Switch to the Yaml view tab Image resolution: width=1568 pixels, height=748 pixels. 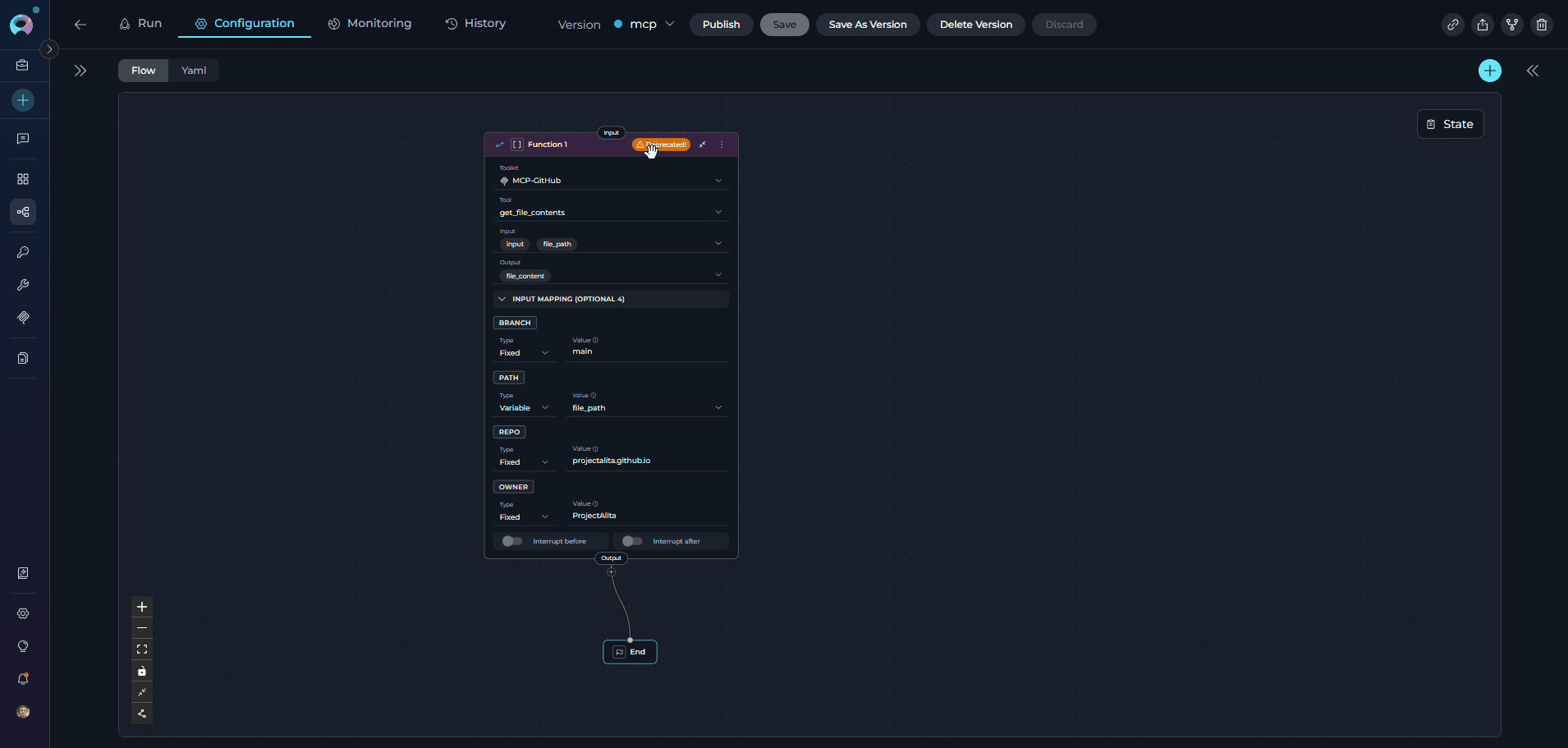(194, 71)
